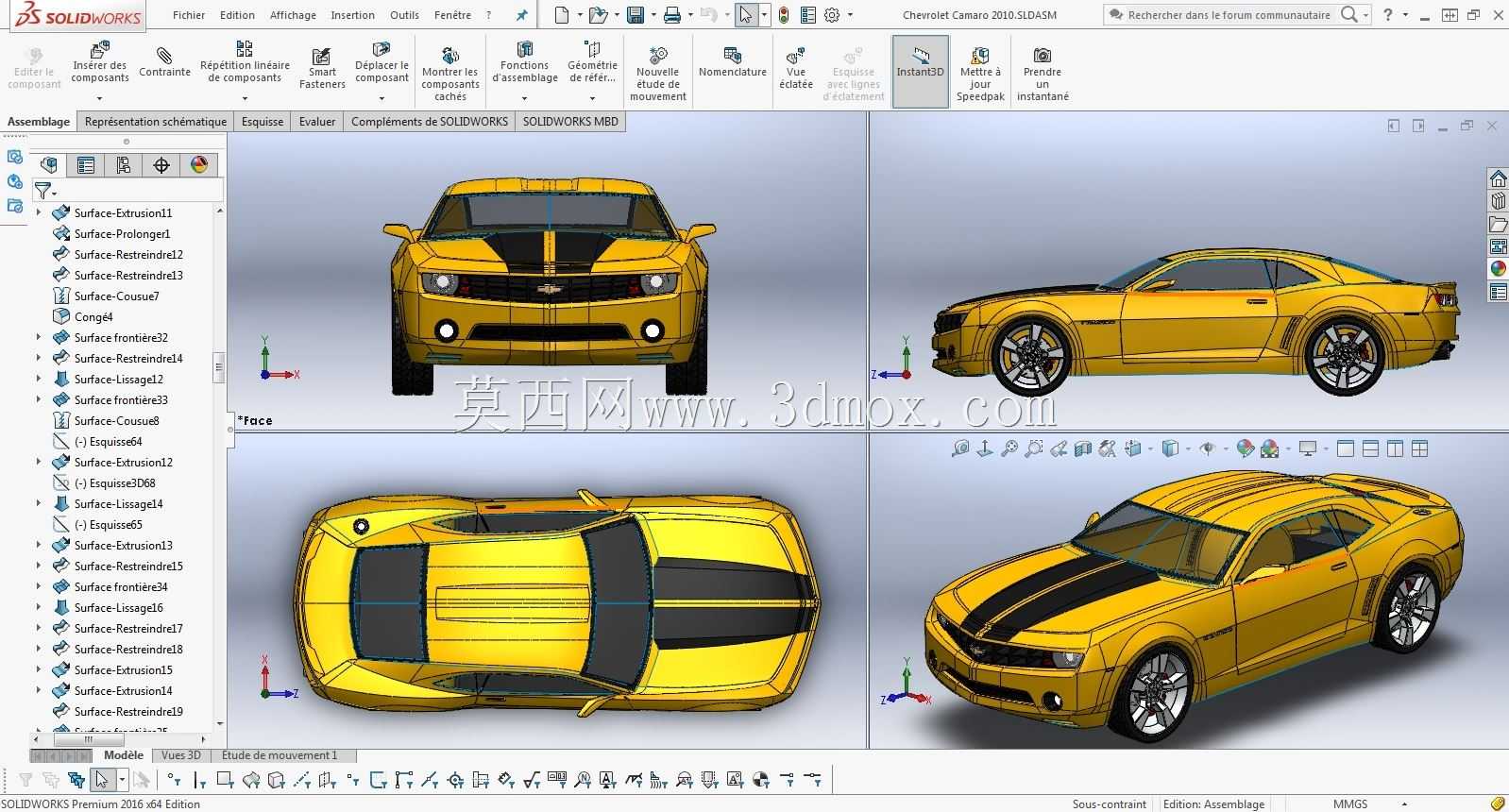1509x812 pixels.
Task: Open SOLIDWORKS Resources home icon
Action: (x=1498, y=178)
